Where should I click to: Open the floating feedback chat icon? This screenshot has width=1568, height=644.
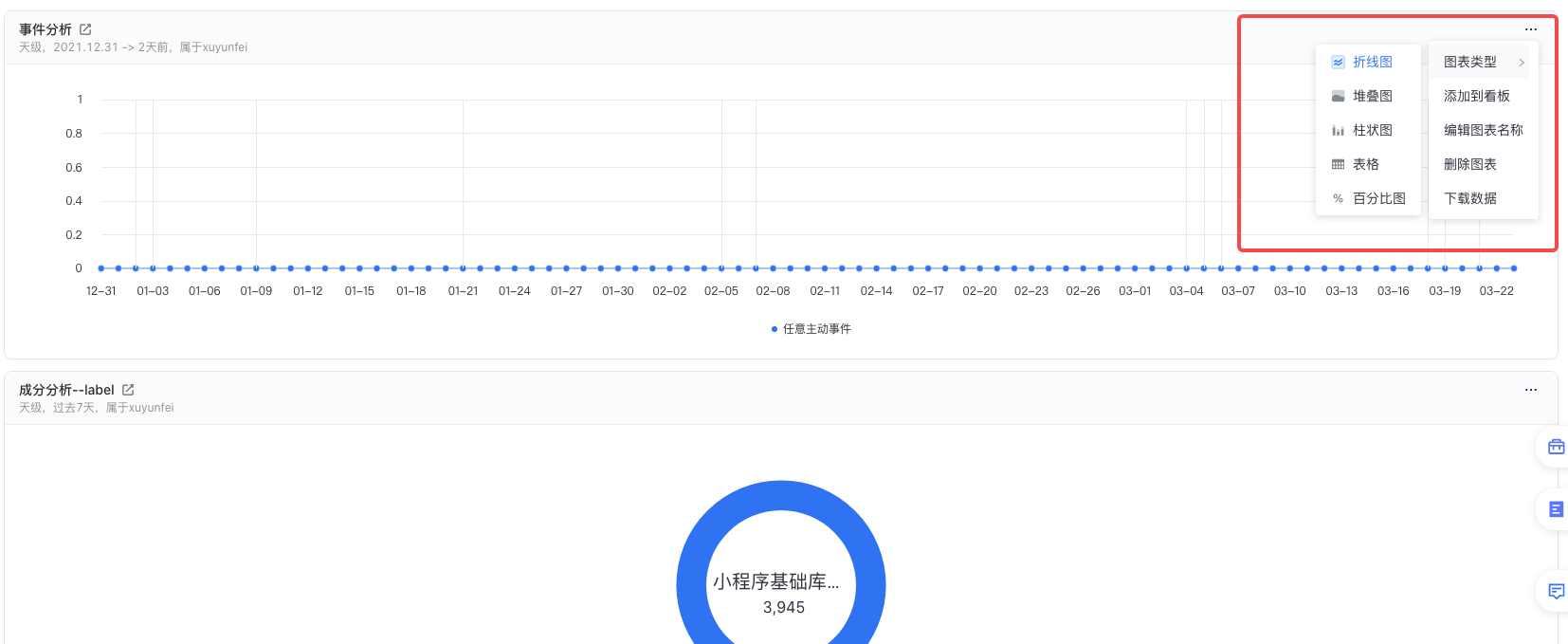(x=1556, y=591)
